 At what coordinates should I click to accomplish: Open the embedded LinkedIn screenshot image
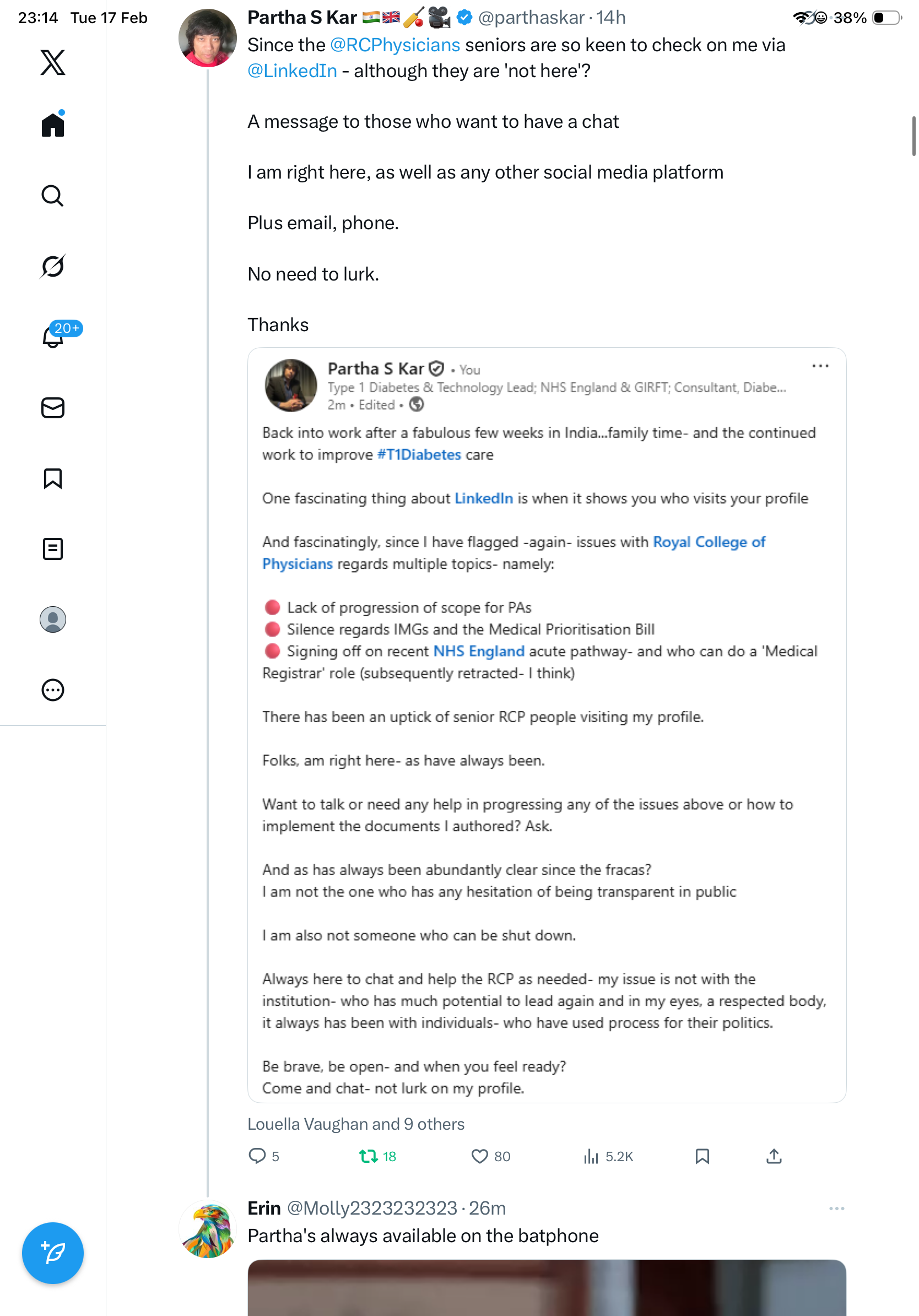tap(547, 725)
